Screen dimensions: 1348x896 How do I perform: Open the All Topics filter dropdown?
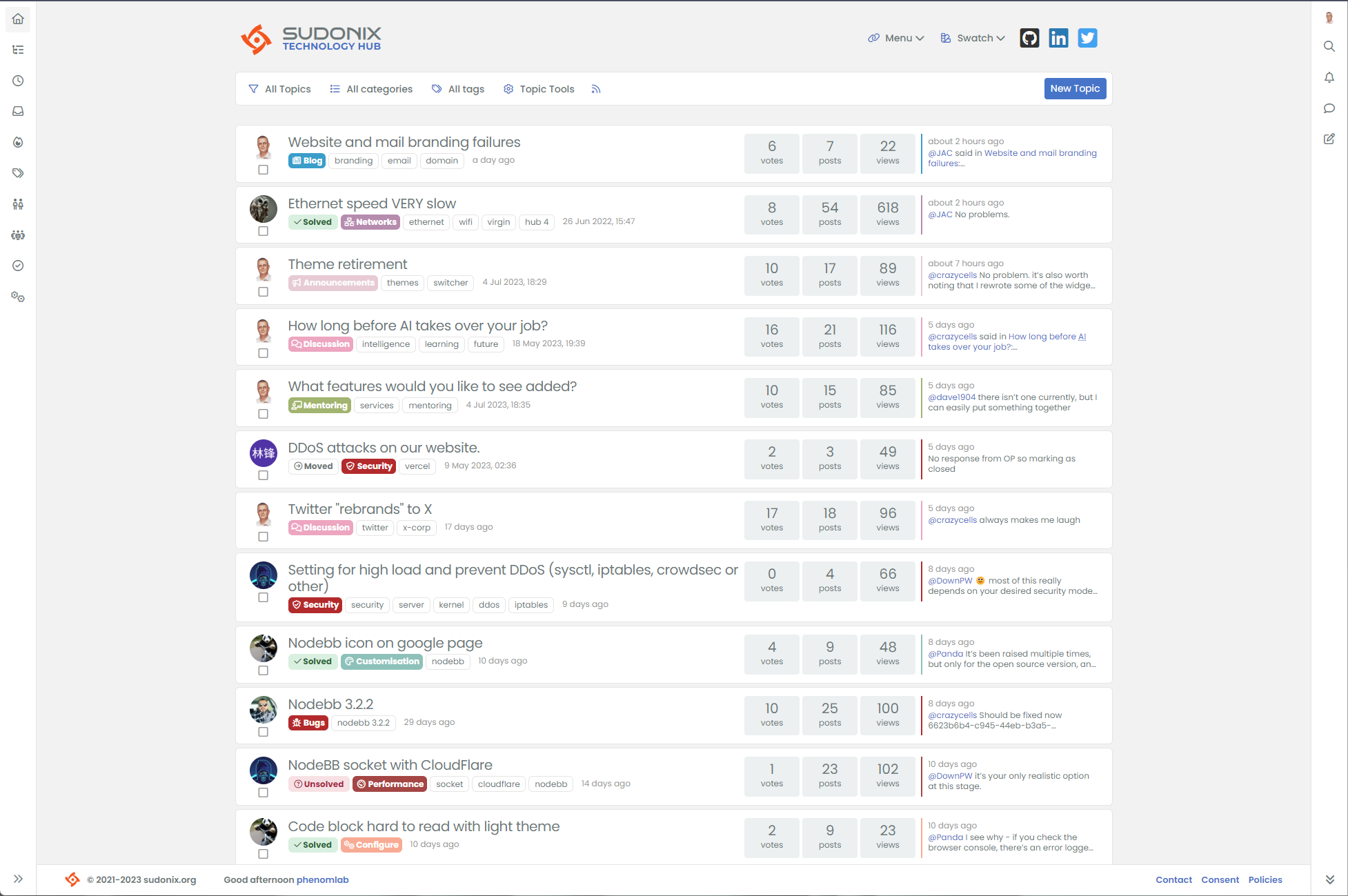(x=279, y=88)
